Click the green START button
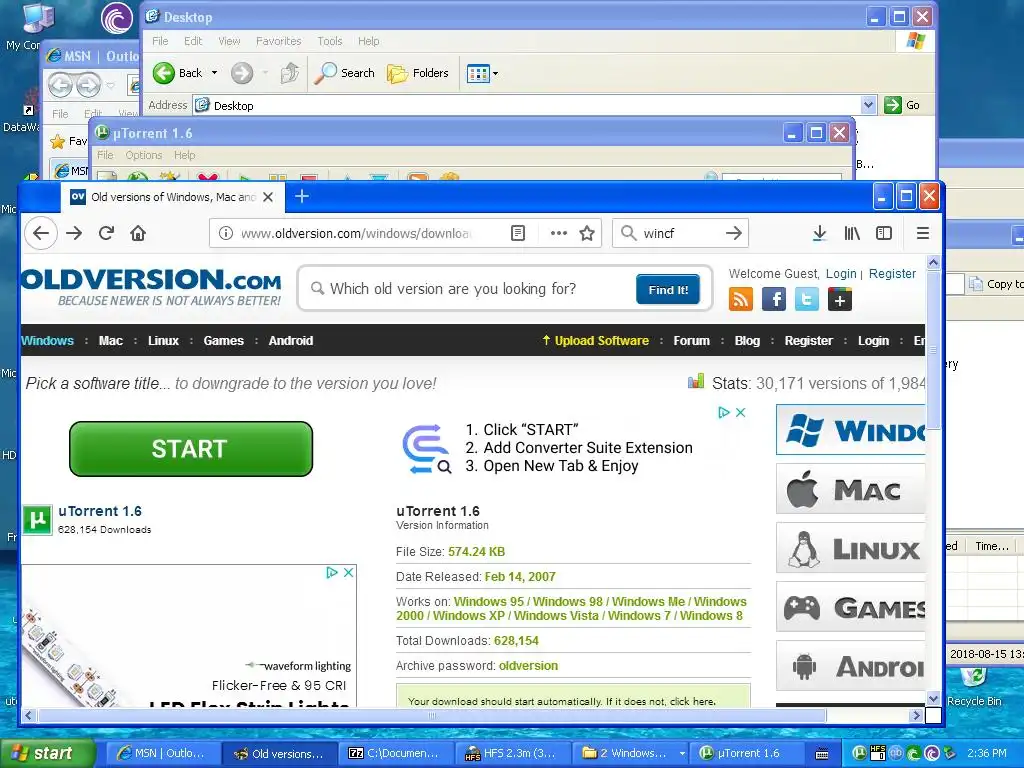The height and width of the screenshot is (768, 1024). point(191,449)
